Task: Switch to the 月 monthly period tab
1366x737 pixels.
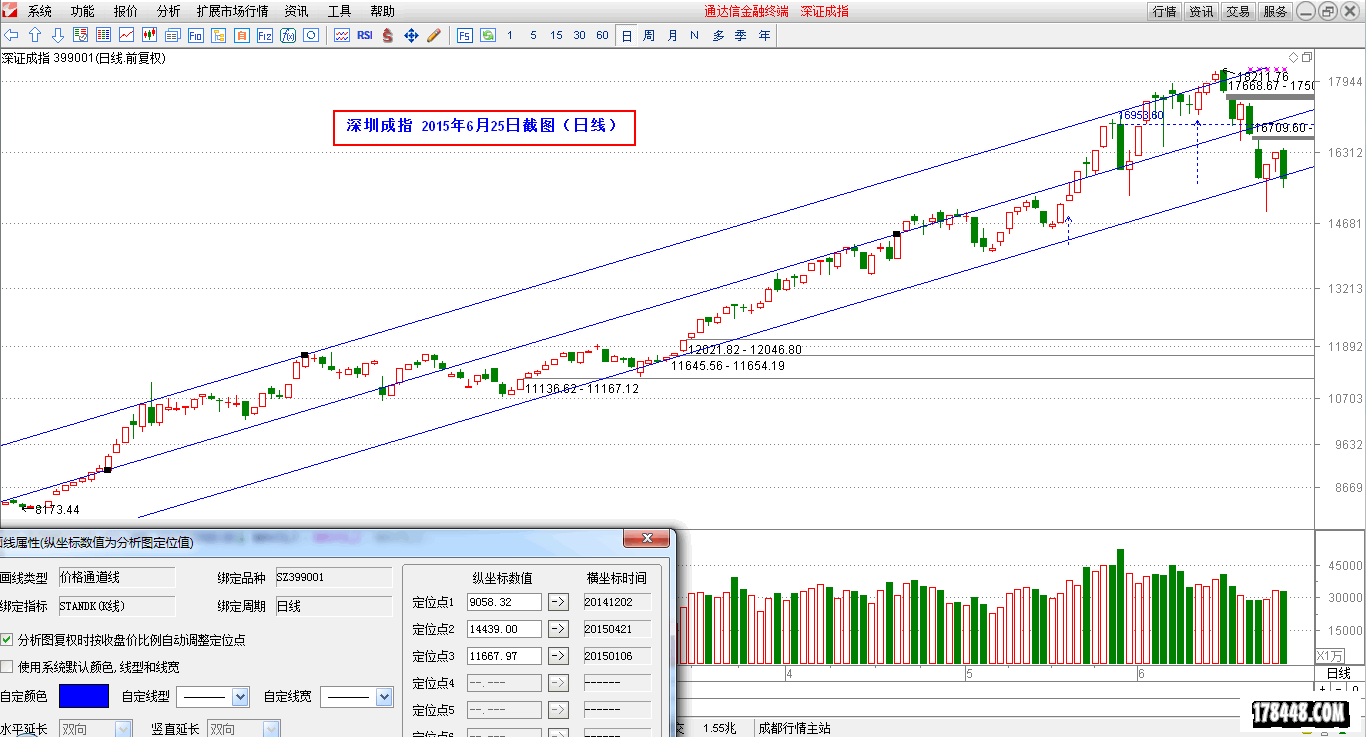Action: [x=672, y=35]
